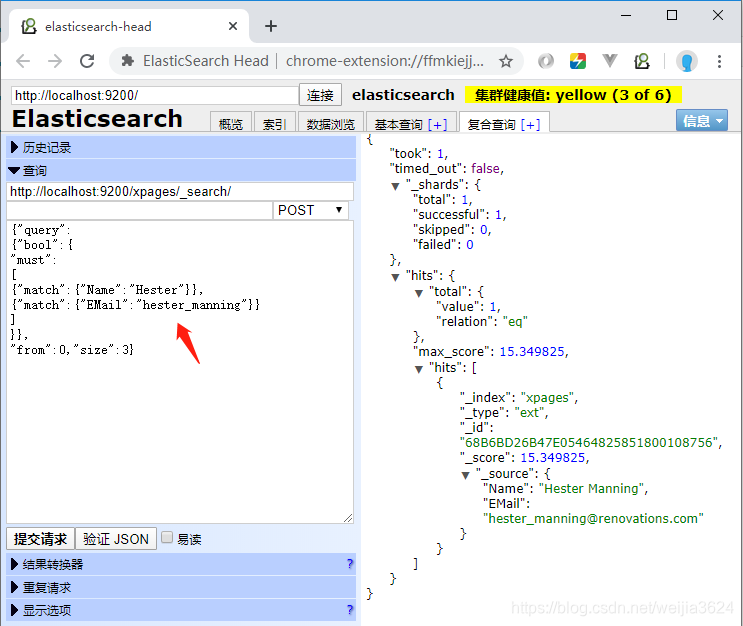743x626 pixels.
Task: Open the elasticsearch-head extension toolbar icon
Action: (642, 61)
